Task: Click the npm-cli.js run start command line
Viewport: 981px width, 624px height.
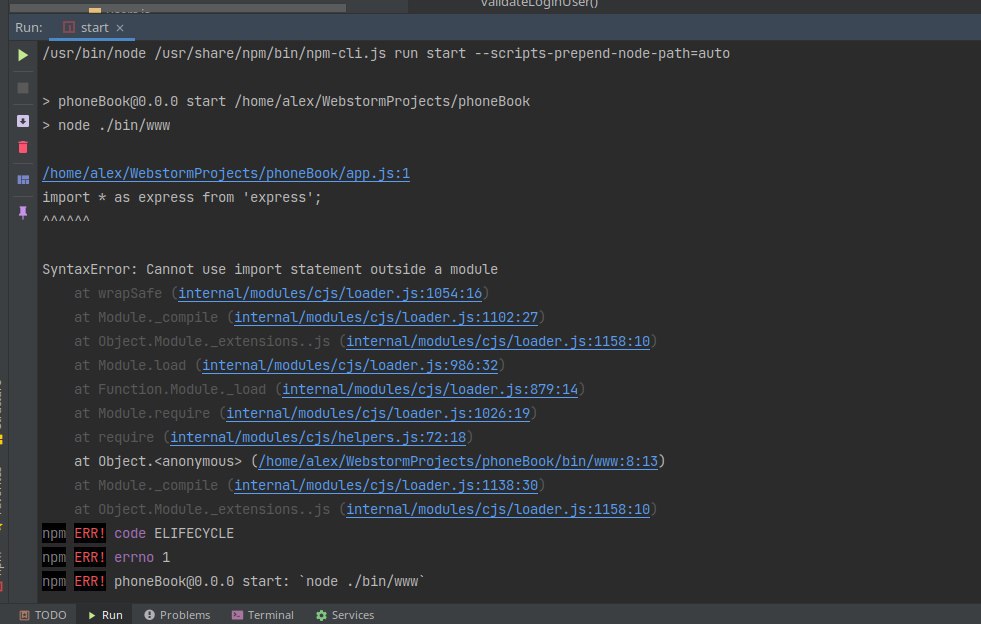Action: [385, 54]
